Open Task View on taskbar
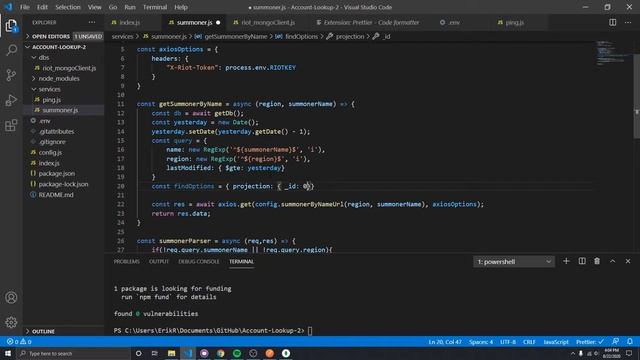 (155, 353)
